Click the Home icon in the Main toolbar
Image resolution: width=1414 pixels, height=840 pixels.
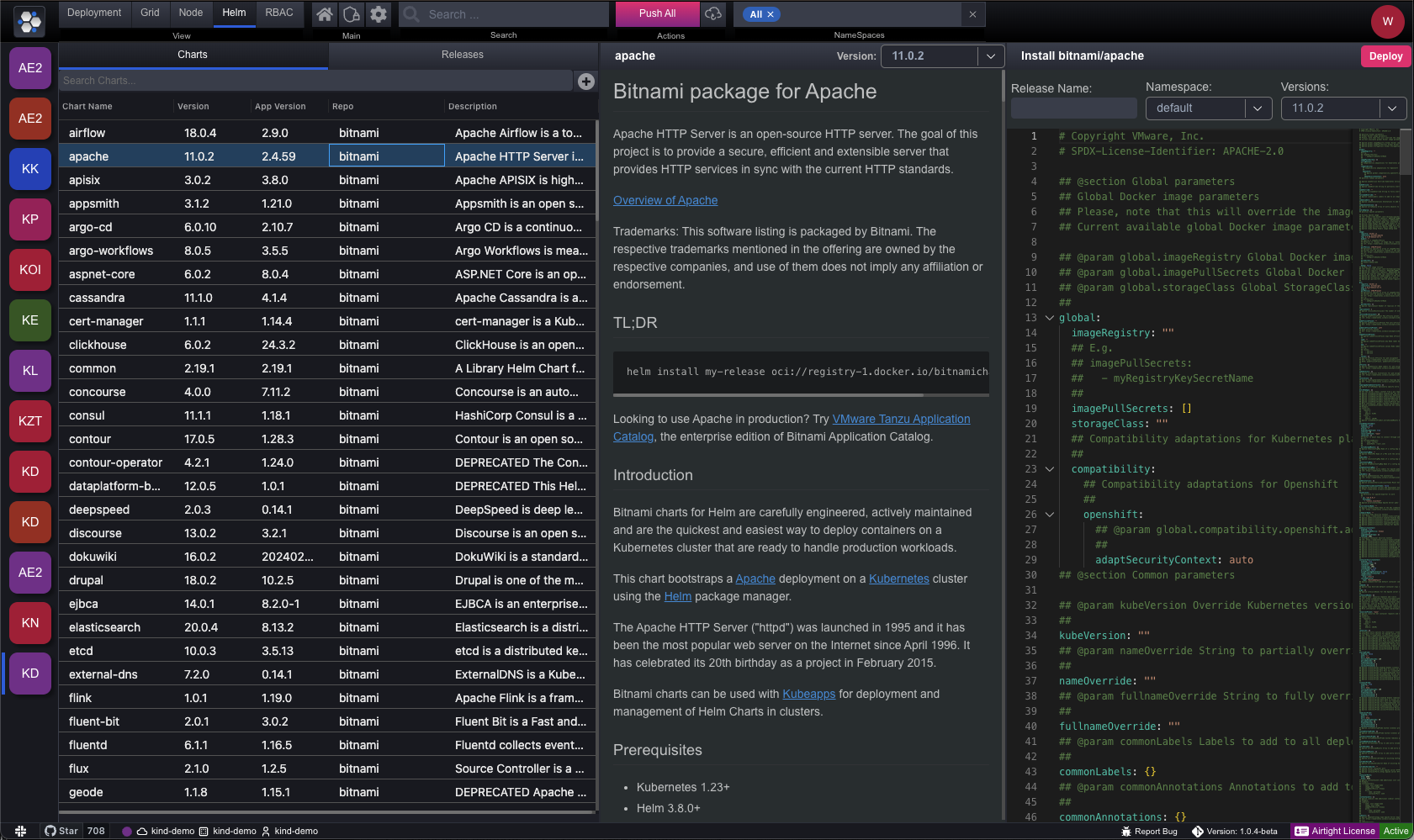point(325,14)
